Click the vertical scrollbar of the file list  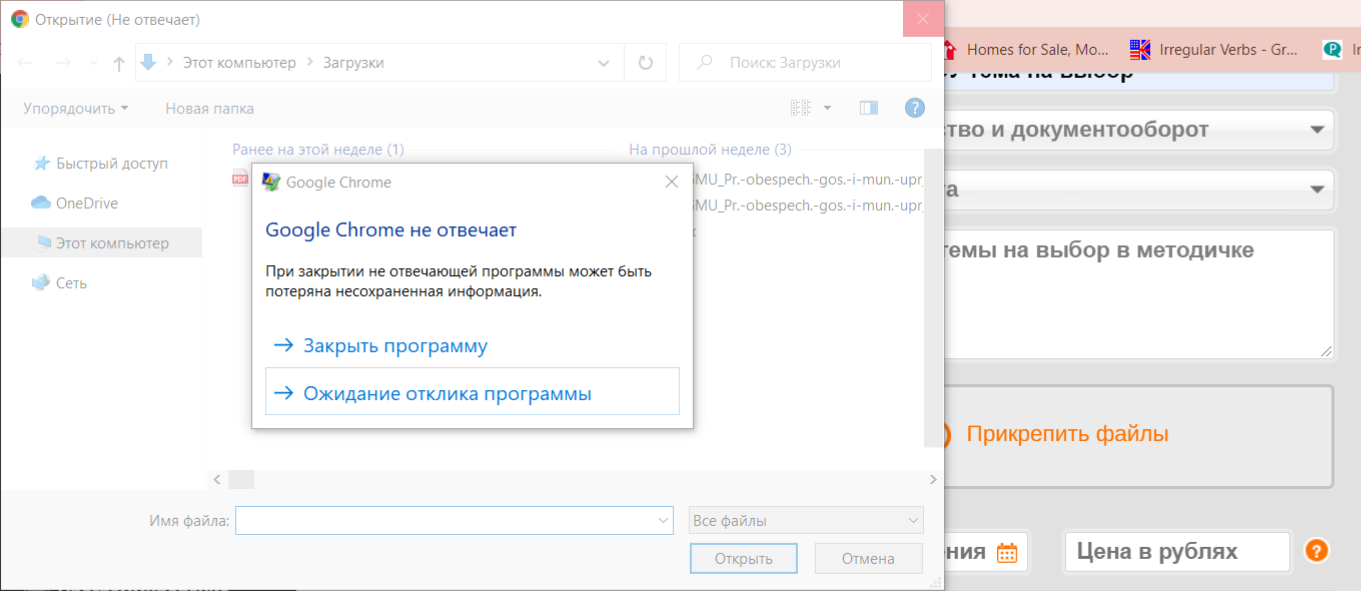point(933,298)
